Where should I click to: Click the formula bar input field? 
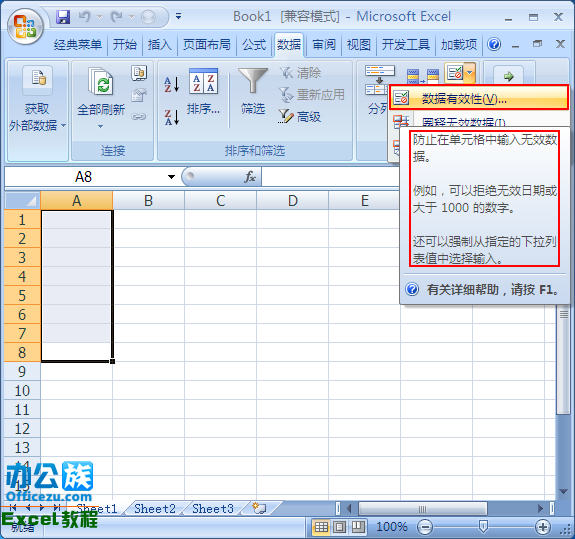click(x=330, y=177)
